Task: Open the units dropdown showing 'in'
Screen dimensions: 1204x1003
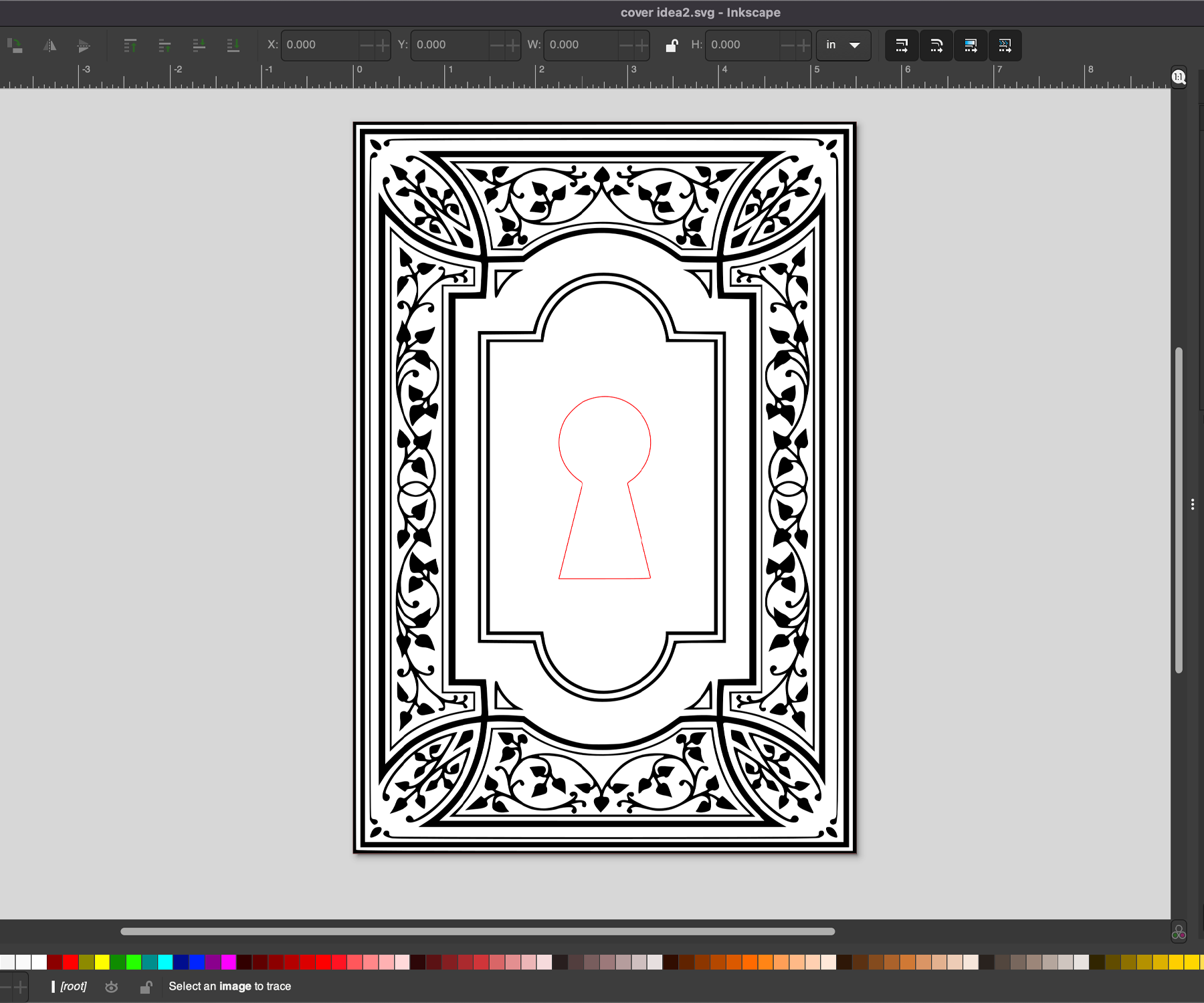Action: (x=843, y=45)
